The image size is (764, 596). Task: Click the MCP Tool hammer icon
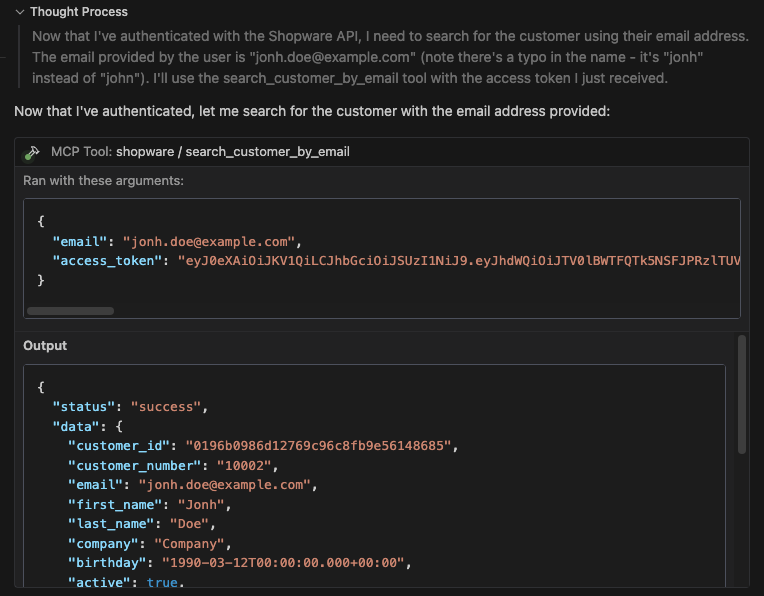32,153
